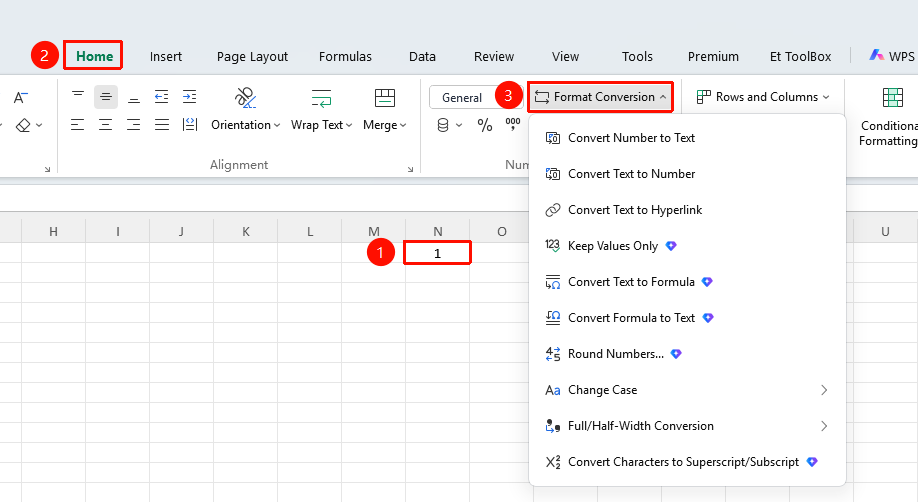This screenshot has width=918, height=502.
Task: Select column header M
Action: coord(374,231)
